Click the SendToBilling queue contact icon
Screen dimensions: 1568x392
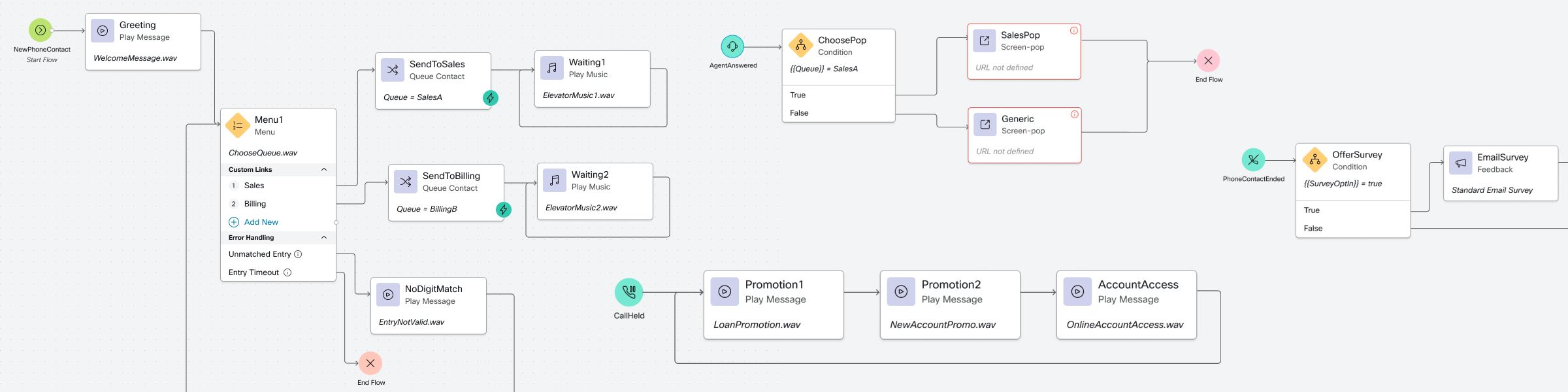(406, 182)
